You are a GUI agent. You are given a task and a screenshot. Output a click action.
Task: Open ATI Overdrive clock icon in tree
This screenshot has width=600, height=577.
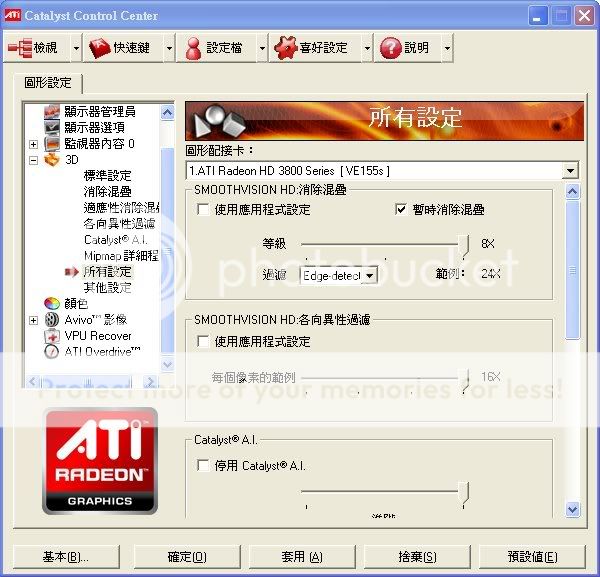(52, 351)
